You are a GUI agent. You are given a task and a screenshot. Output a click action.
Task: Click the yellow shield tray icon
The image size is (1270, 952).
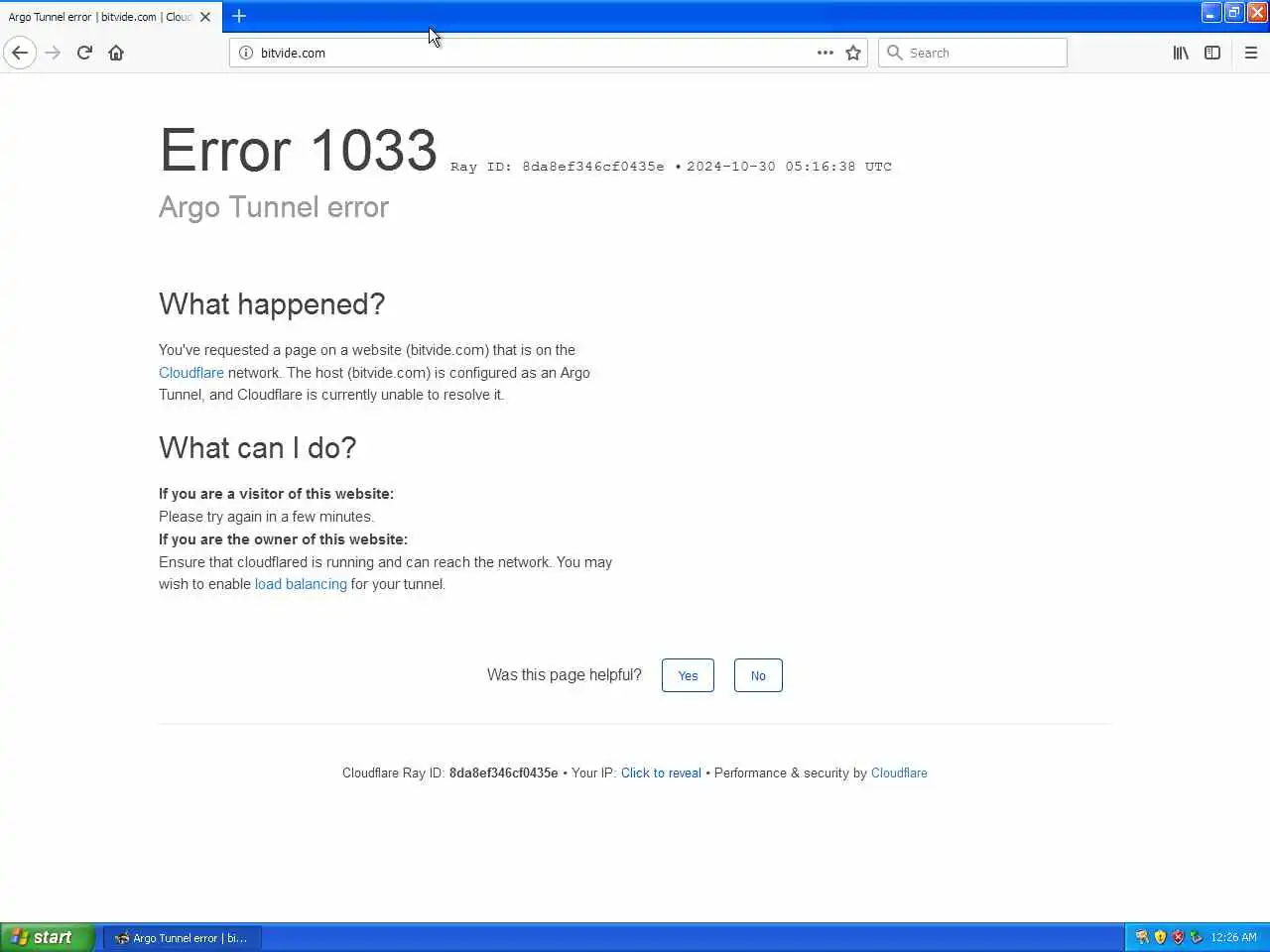1160,937
